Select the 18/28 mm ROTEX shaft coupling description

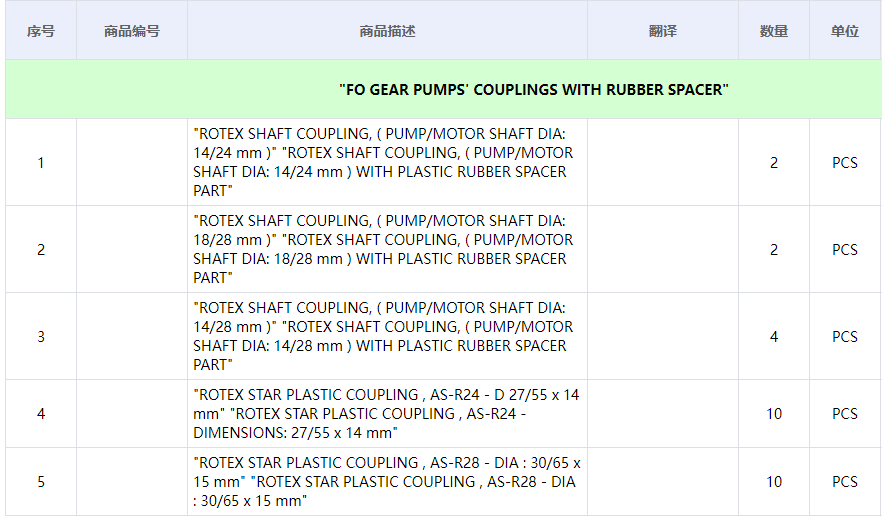pyautogui.click(x=384, y=249)
